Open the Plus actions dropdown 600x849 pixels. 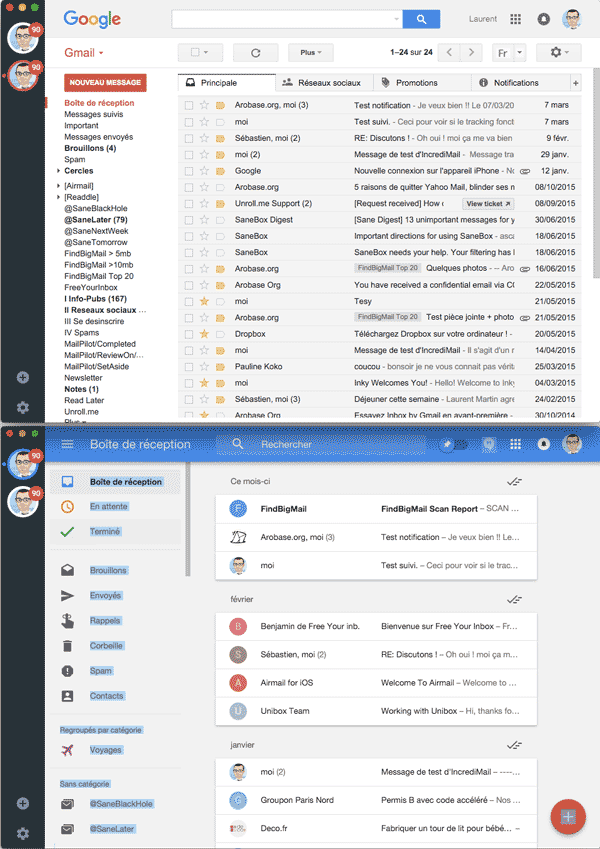pos(311,53)
